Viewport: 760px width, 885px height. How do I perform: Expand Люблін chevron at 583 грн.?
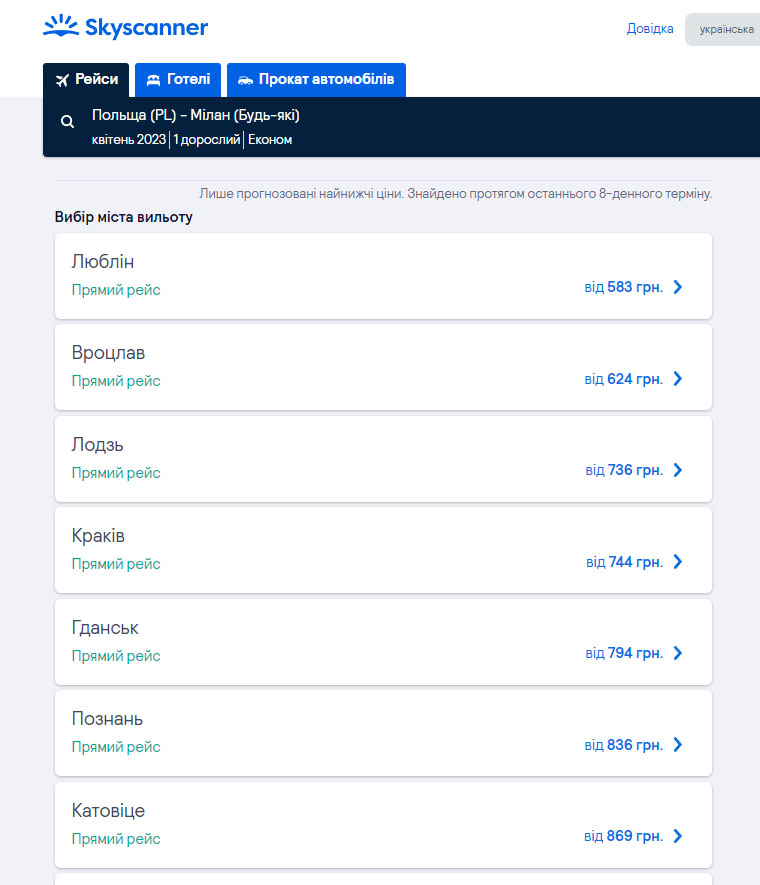pyautogui.click(x=678, y=287)
